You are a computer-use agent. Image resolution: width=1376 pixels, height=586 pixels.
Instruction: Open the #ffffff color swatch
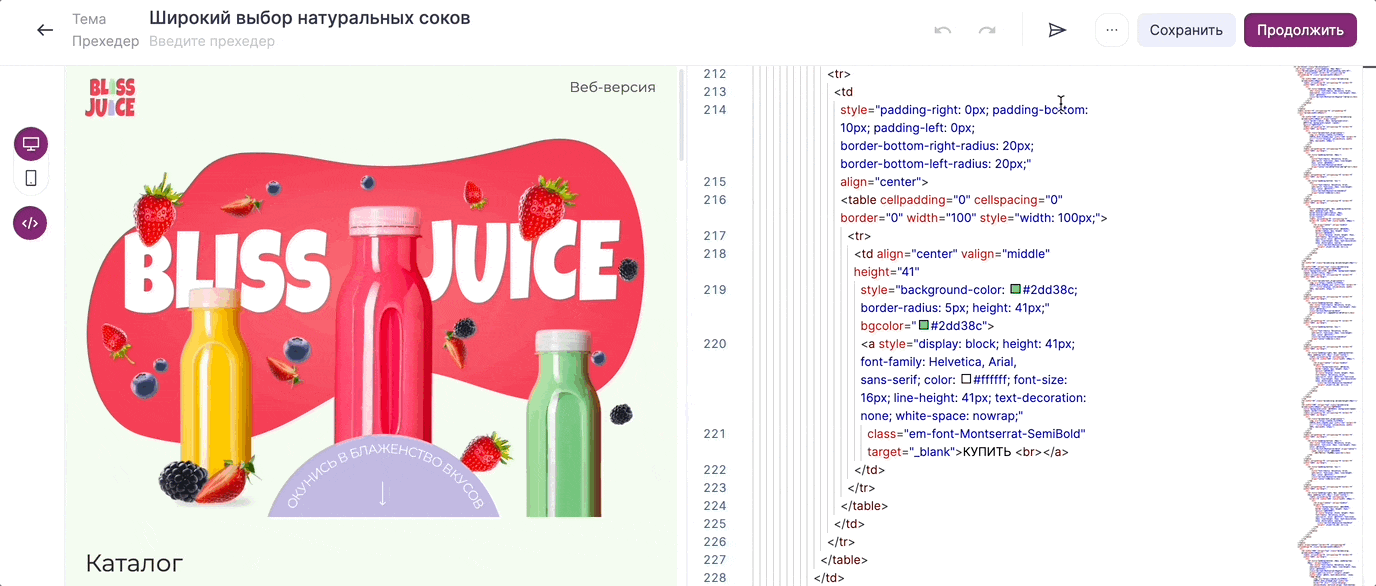[x=966, y=380]
